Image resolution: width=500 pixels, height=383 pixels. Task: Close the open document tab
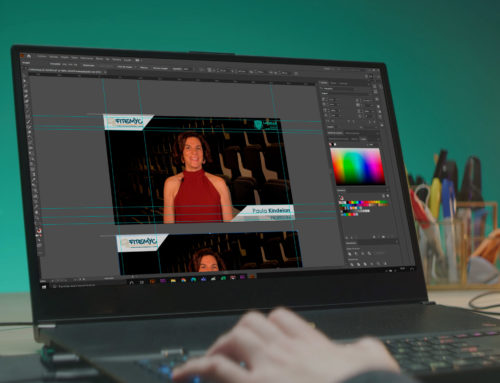105,72
